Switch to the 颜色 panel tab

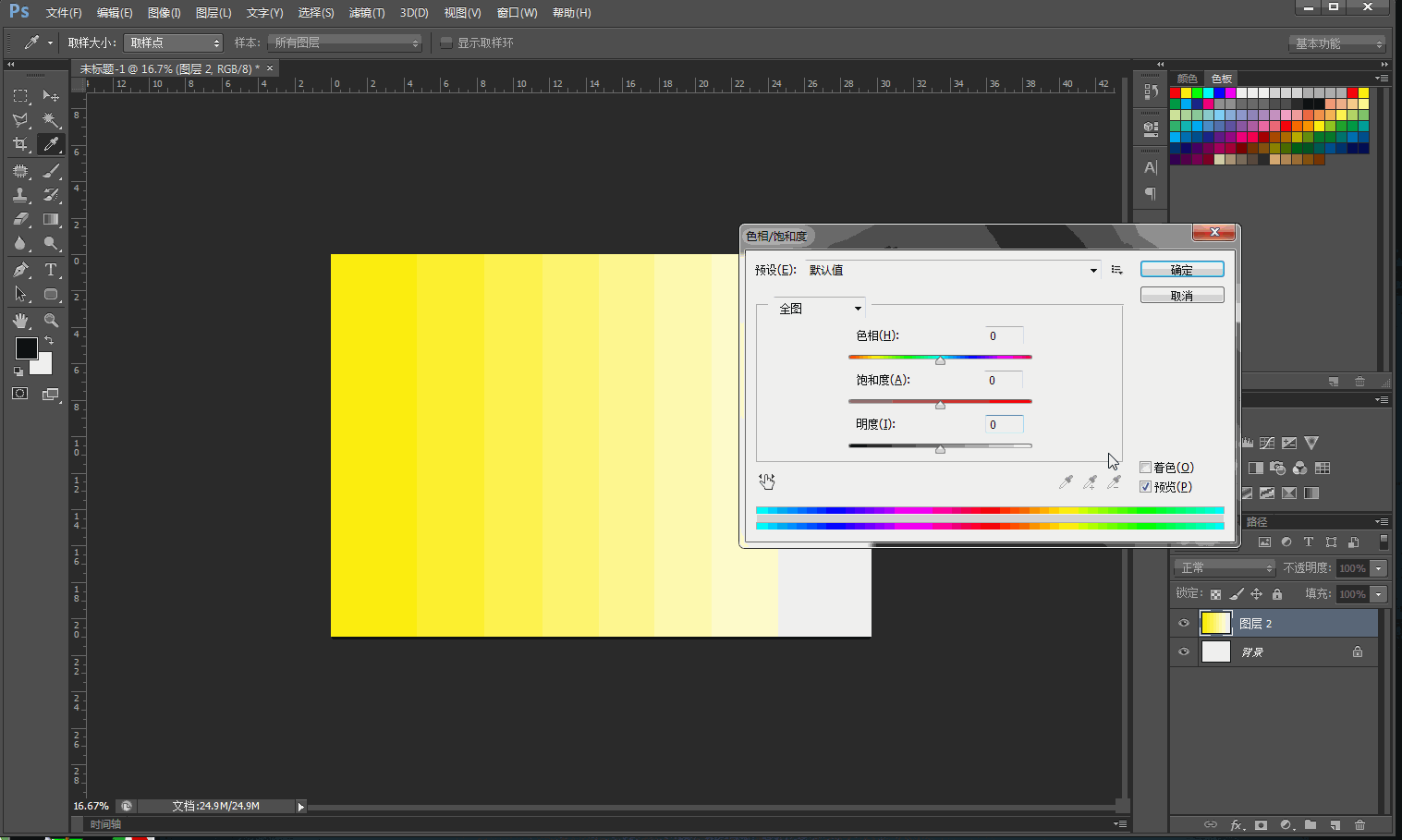[1187, 79]
